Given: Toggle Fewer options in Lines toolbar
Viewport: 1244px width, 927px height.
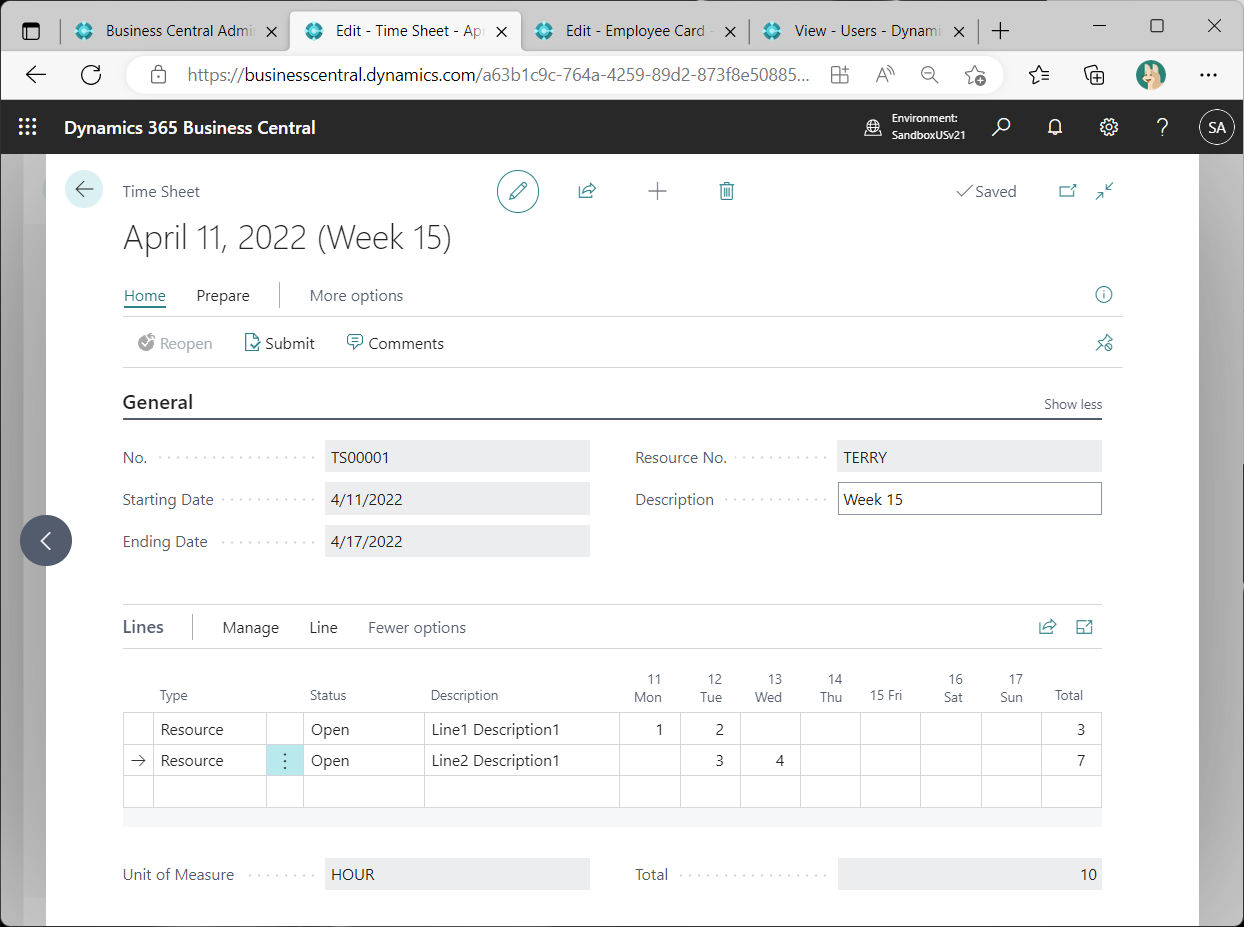Looking at the screenshot, I should point(417,627).
